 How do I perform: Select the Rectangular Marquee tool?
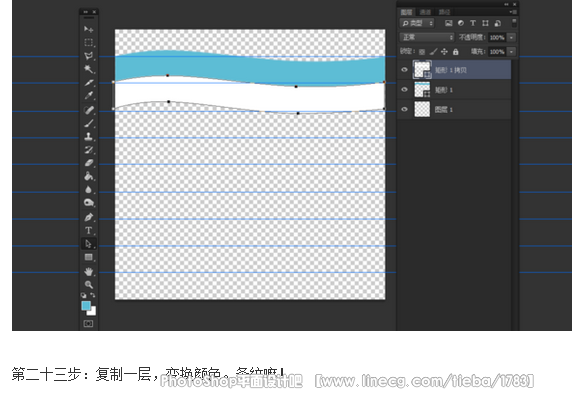tap(88, 42)
